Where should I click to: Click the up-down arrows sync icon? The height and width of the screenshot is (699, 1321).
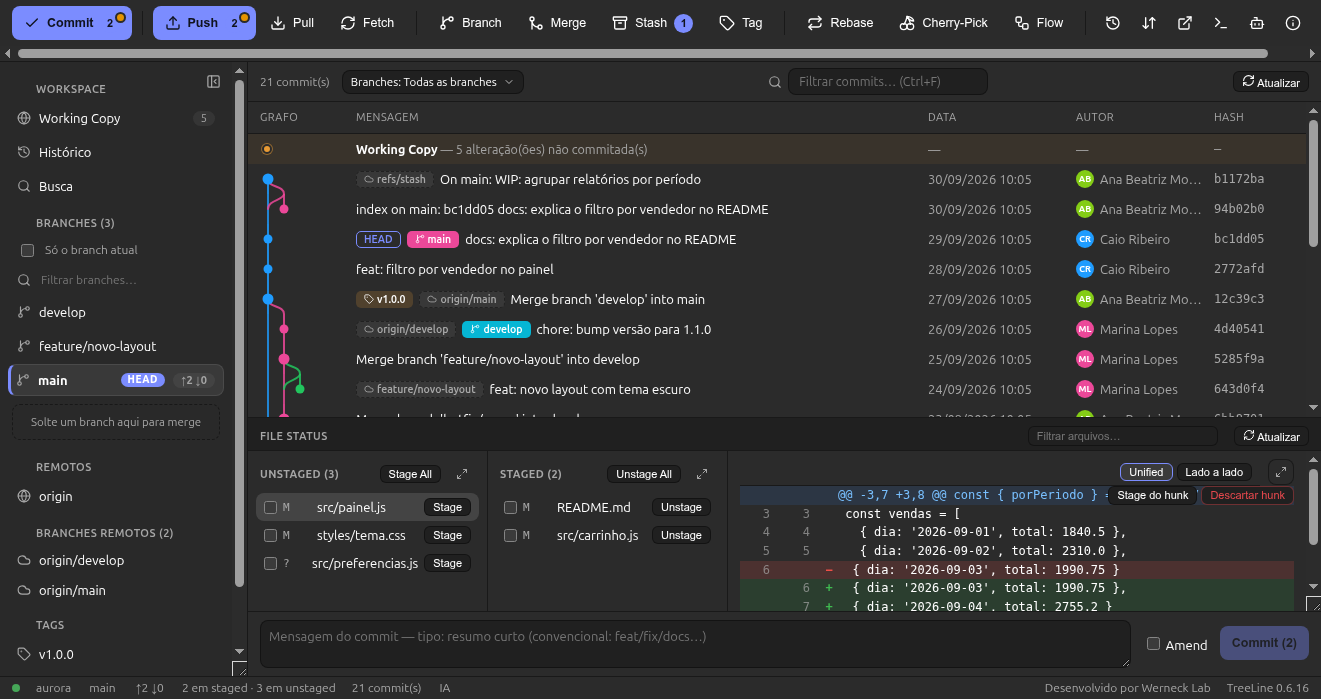(x=1149, y=23)
